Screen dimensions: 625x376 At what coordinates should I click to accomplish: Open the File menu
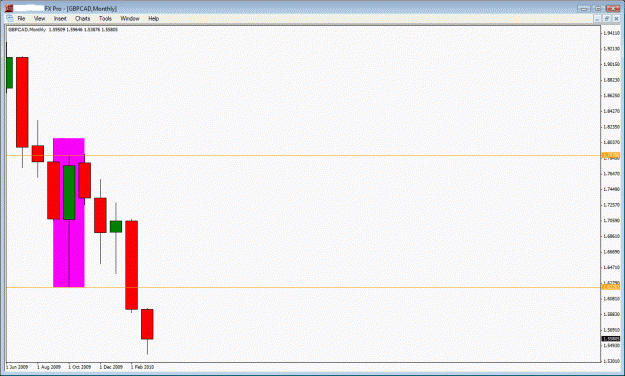(21, 19)
